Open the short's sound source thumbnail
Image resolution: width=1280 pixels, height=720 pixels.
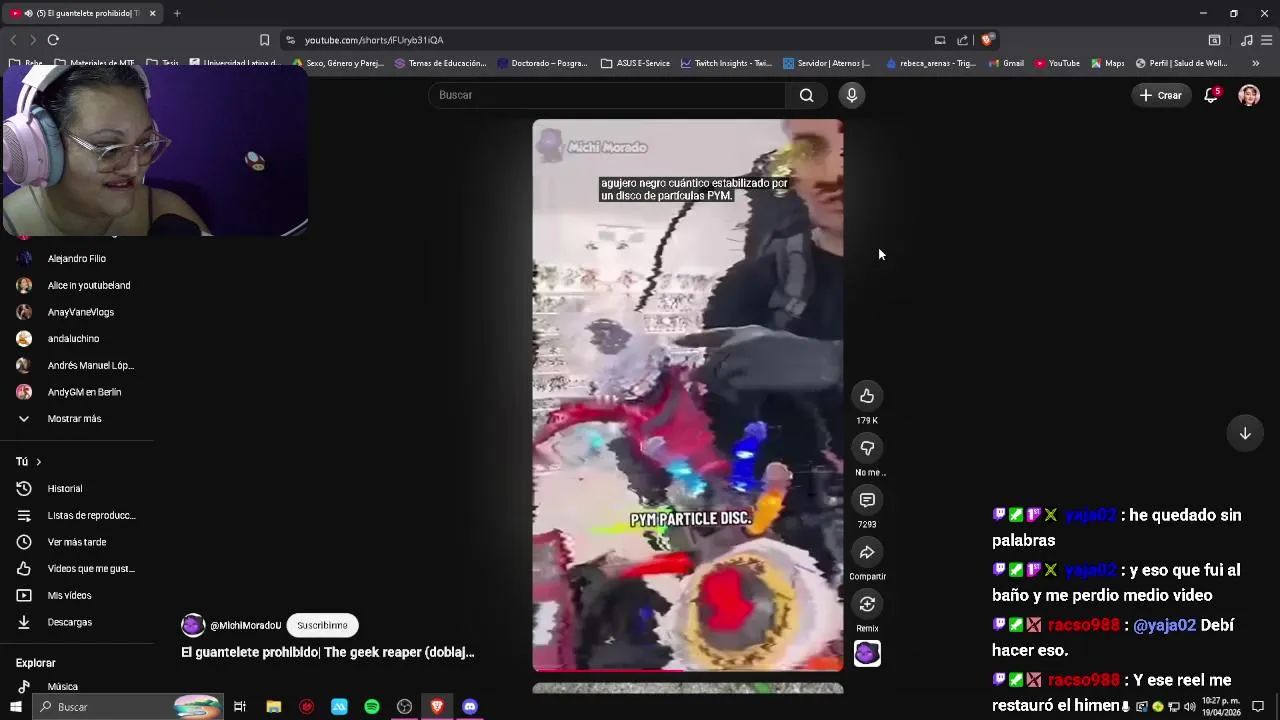pos(867,653)
